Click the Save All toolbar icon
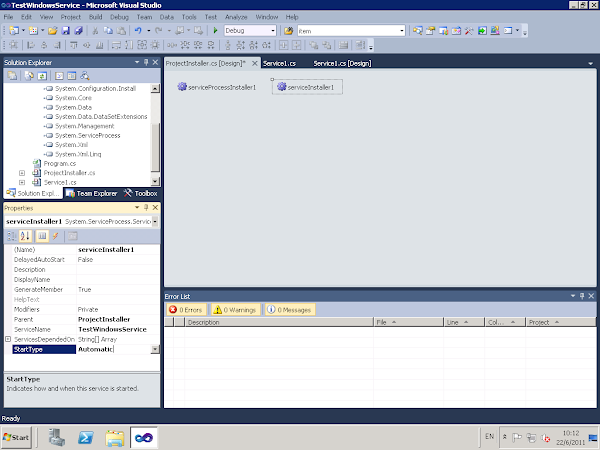This screenshot has height=450, width=600. pyautogui.click(x=78, y=31)
